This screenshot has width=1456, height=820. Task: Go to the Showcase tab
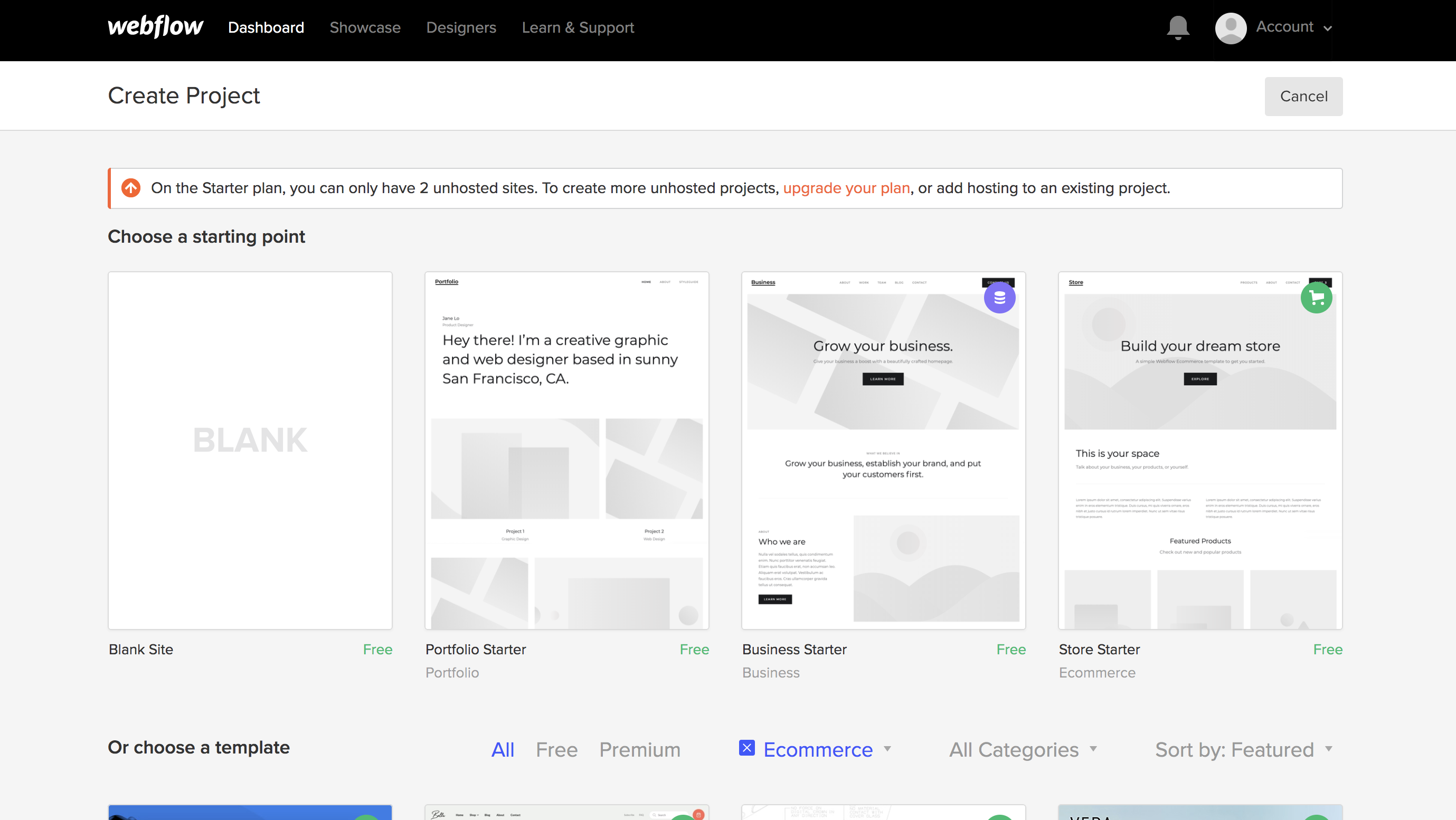365,27
